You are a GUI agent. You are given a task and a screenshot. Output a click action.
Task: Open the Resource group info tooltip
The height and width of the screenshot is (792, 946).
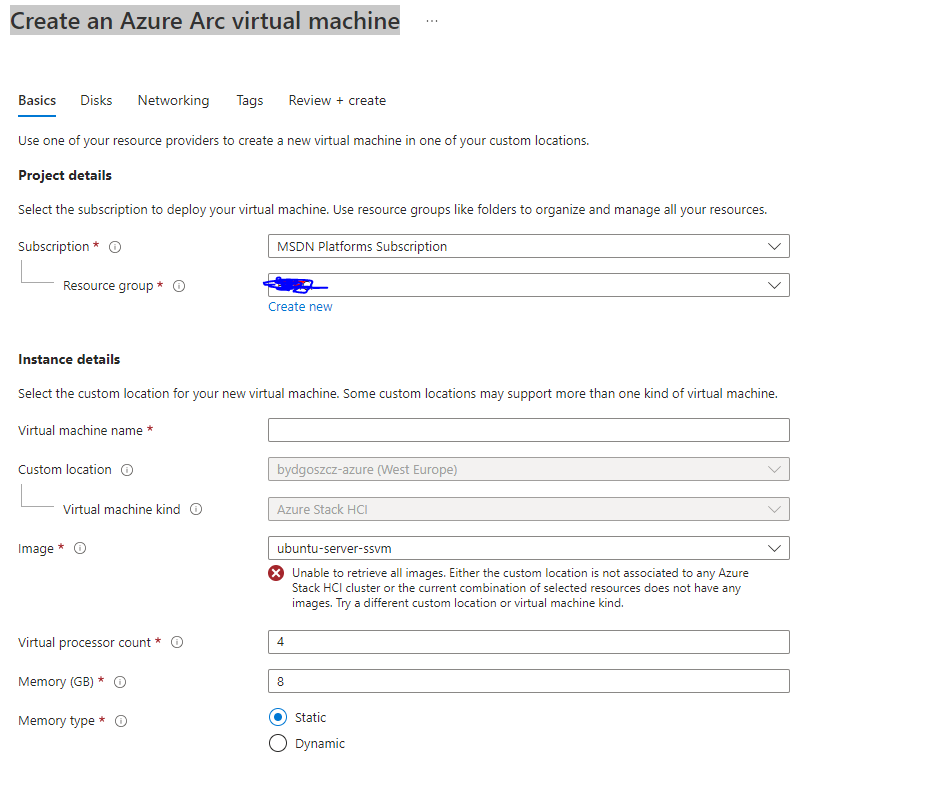tap(179, 285)
